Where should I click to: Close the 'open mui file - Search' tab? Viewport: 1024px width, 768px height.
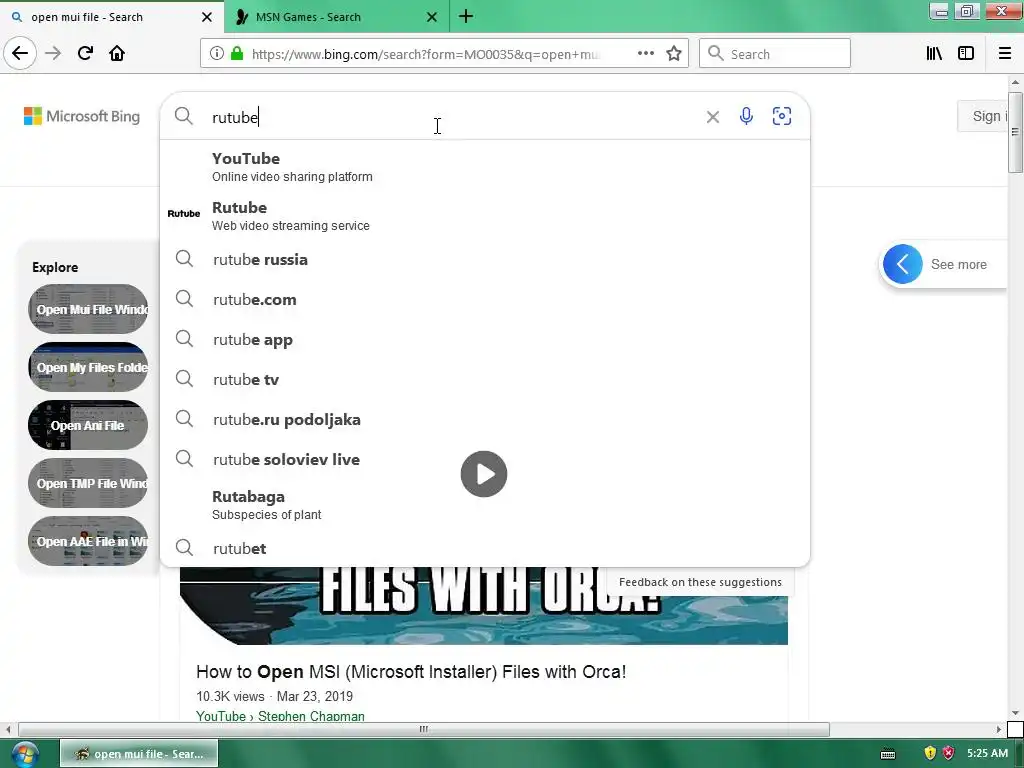207,17
